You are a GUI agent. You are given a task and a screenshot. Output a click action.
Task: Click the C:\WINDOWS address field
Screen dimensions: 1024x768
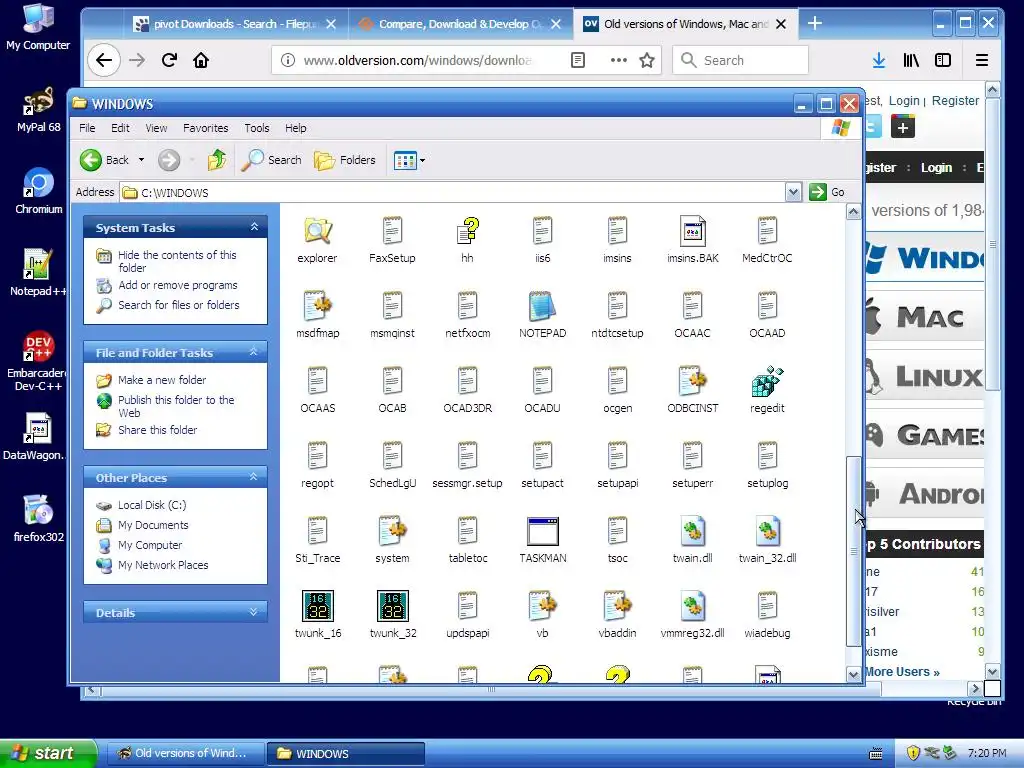click(453, 193)
